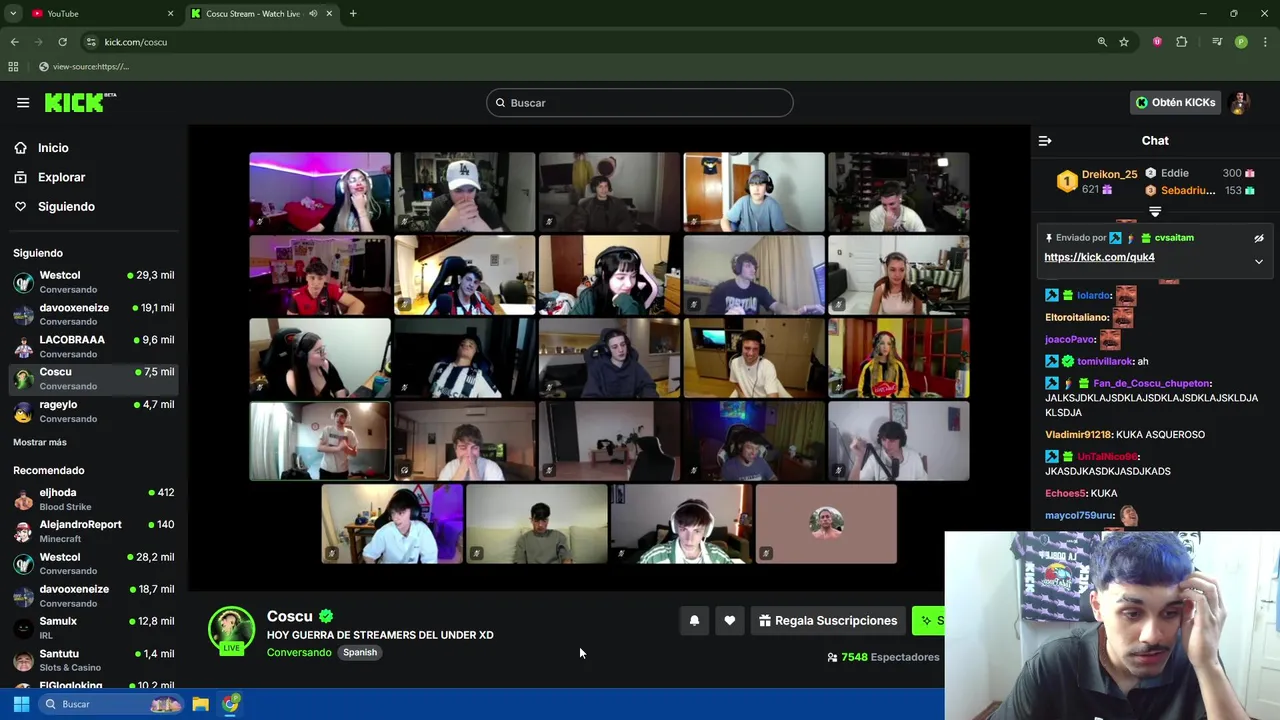Click username Echoes5 in chat

(x=1065, y=493)
